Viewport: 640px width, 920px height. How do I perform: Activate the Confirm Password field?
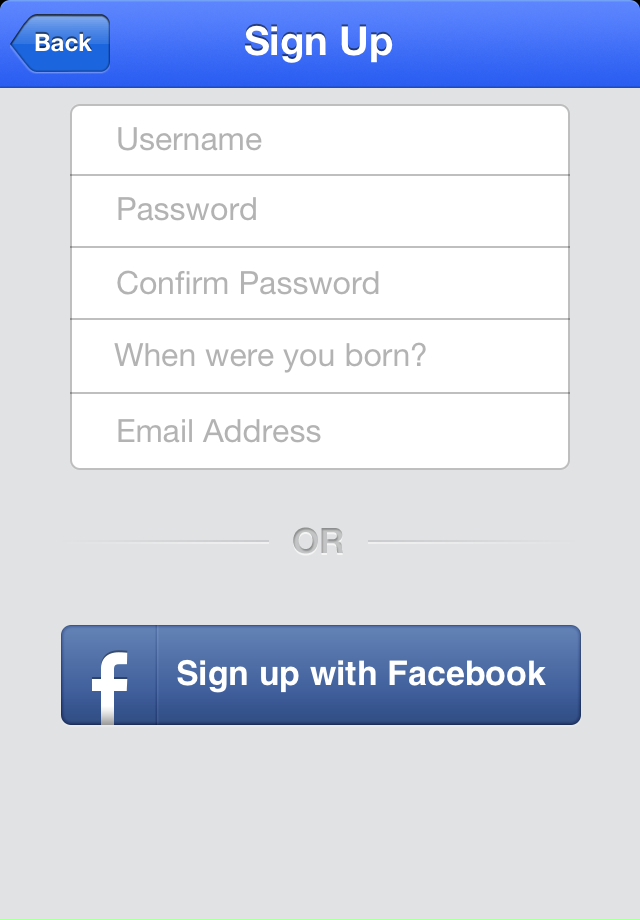[320, 283]
